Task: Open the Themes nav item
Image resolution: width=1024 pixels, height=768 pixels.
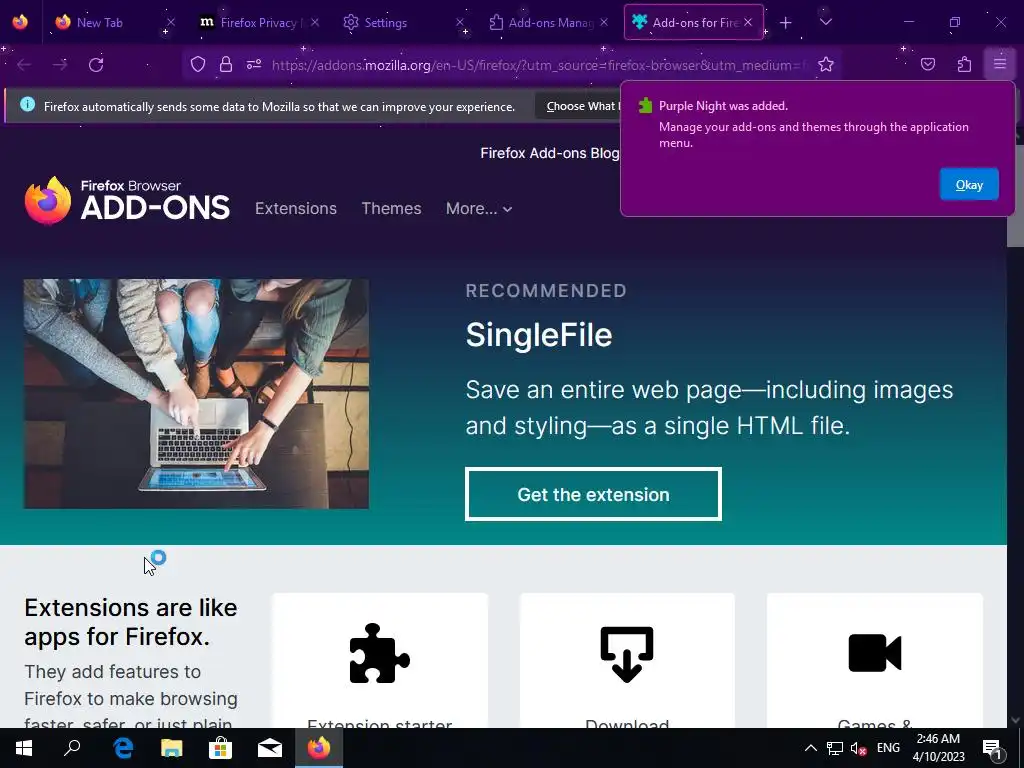Action: [x=391, y=208]
